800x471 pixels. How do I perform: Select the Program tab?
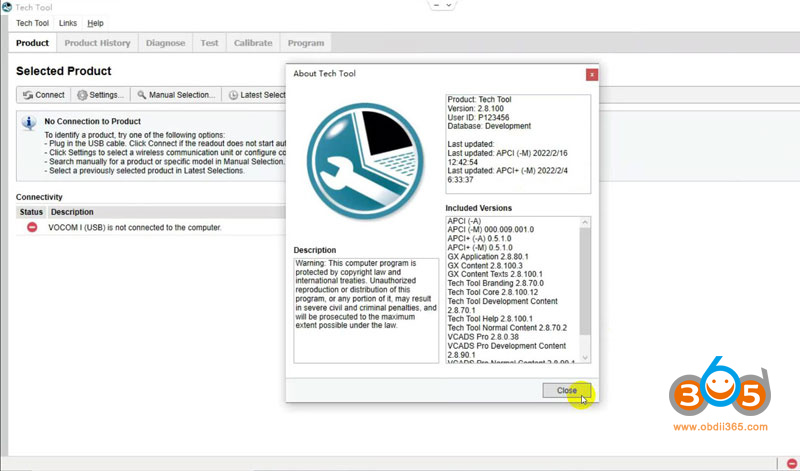coord(305,43)
